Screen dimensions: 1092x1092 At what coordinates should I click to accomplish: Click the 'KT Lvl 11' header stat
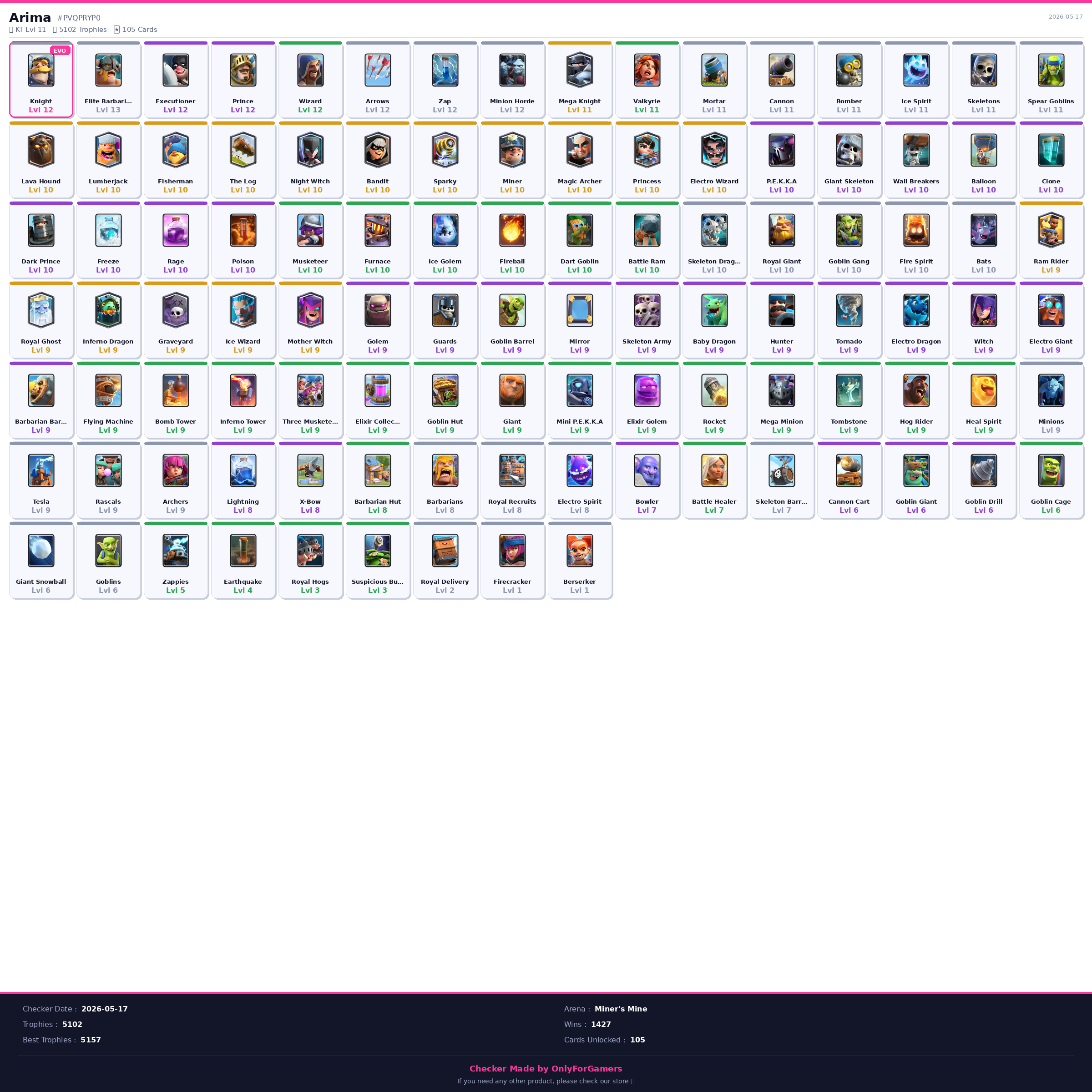pos(28,30)
